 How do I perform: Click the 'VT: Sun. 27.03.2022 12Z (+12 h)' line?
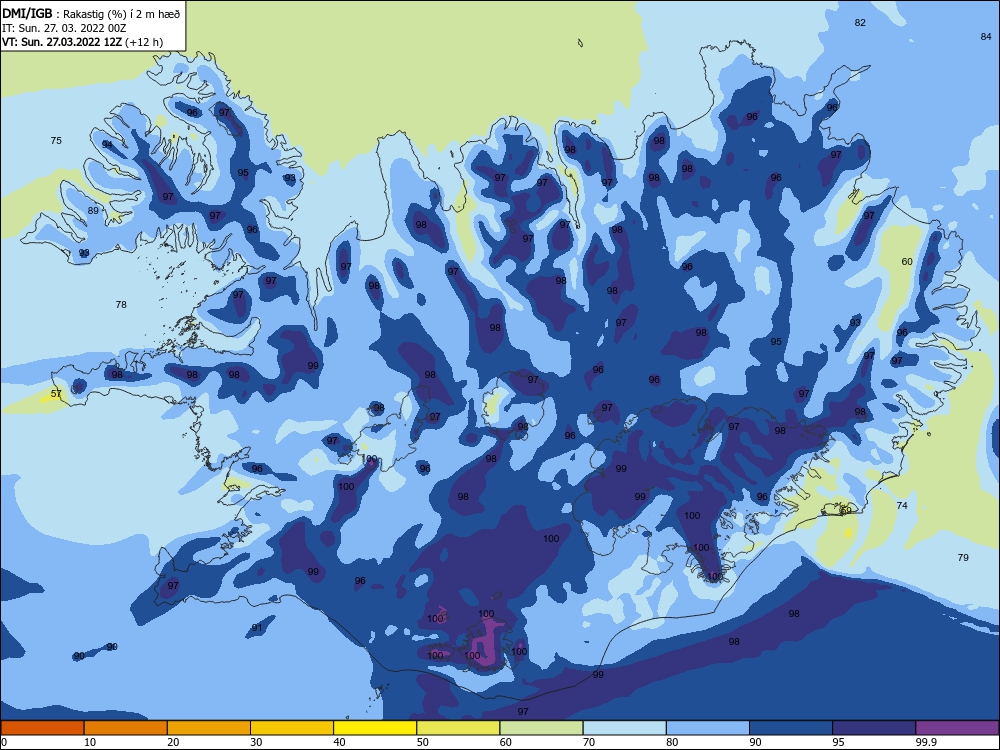tap(82, 42)
